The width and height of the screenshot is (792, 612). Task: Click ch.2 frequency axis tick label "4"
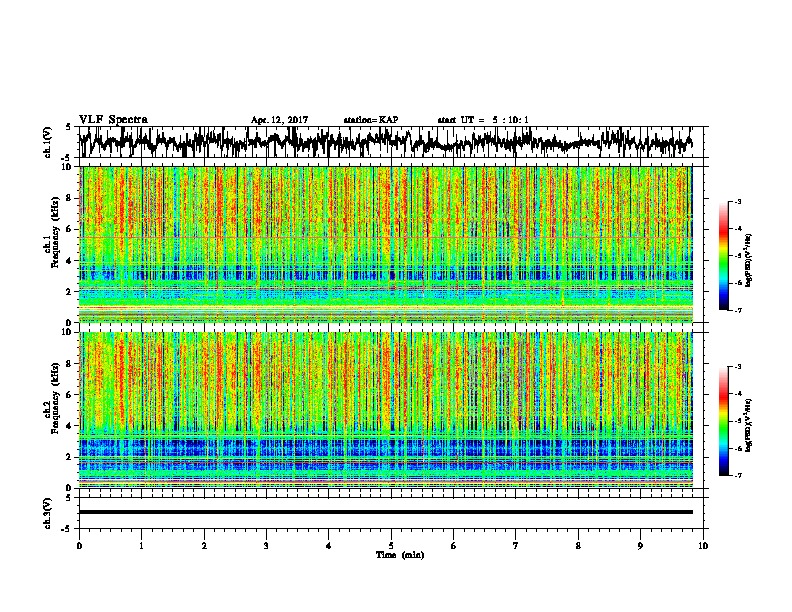tap(69, 426)
